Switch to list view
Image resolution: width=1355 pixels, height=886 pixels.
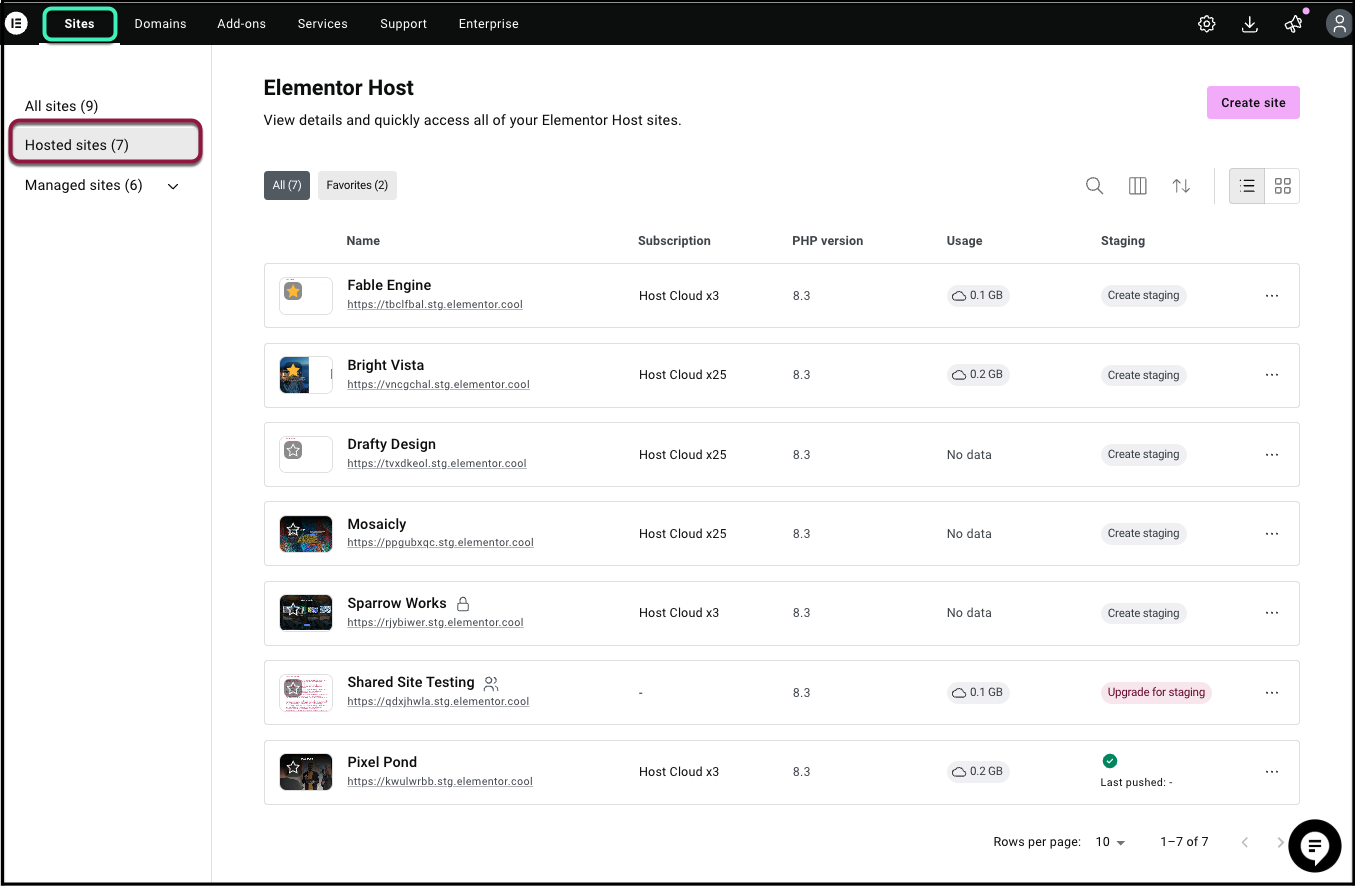[1247, 186]
